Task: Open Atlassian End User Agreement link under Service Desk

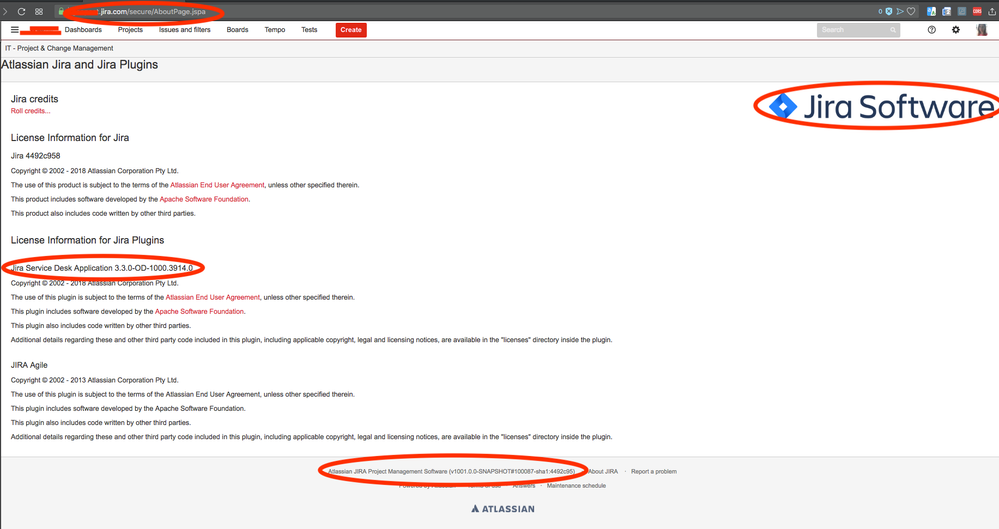Action: tap(213, 297)
